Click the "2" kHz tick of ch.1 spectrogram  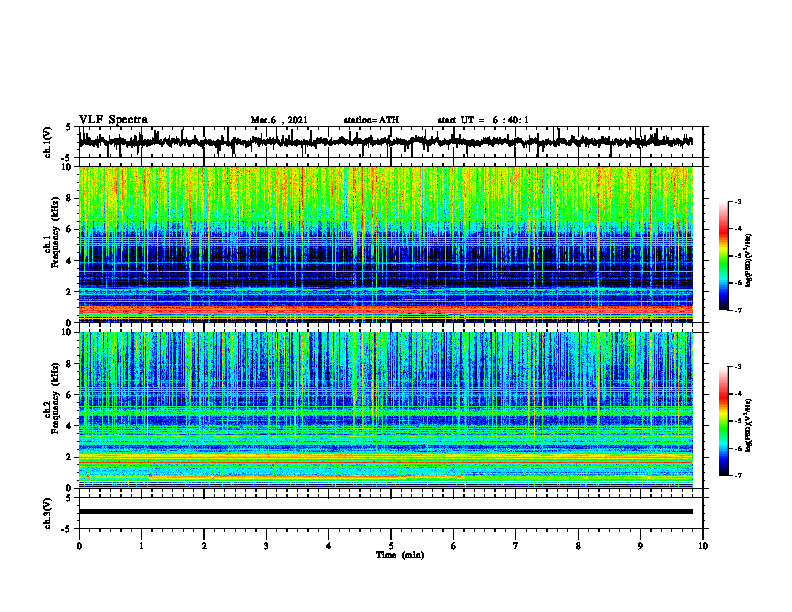[x=69, y=291]
